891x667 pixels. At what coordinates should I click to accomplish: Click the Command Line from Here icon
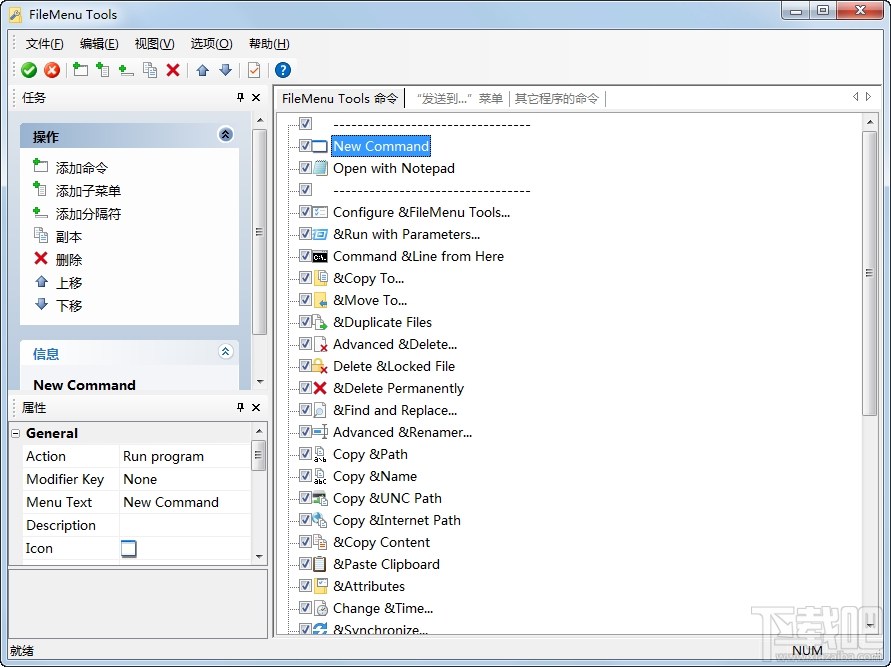click(320, 257)
